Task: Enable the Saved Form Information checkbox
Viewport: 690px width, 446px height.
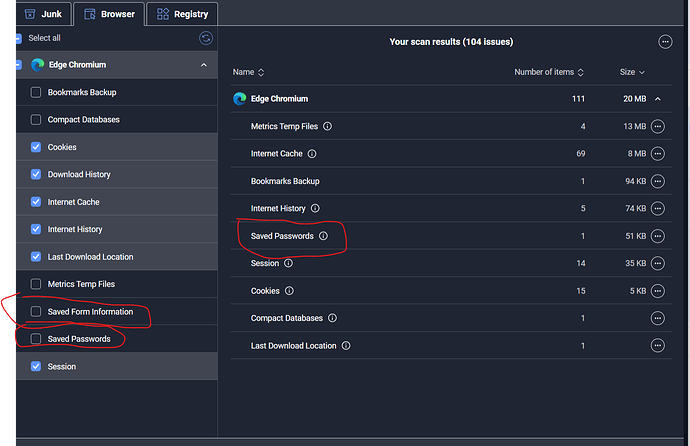Action: (x=36, y=311)
